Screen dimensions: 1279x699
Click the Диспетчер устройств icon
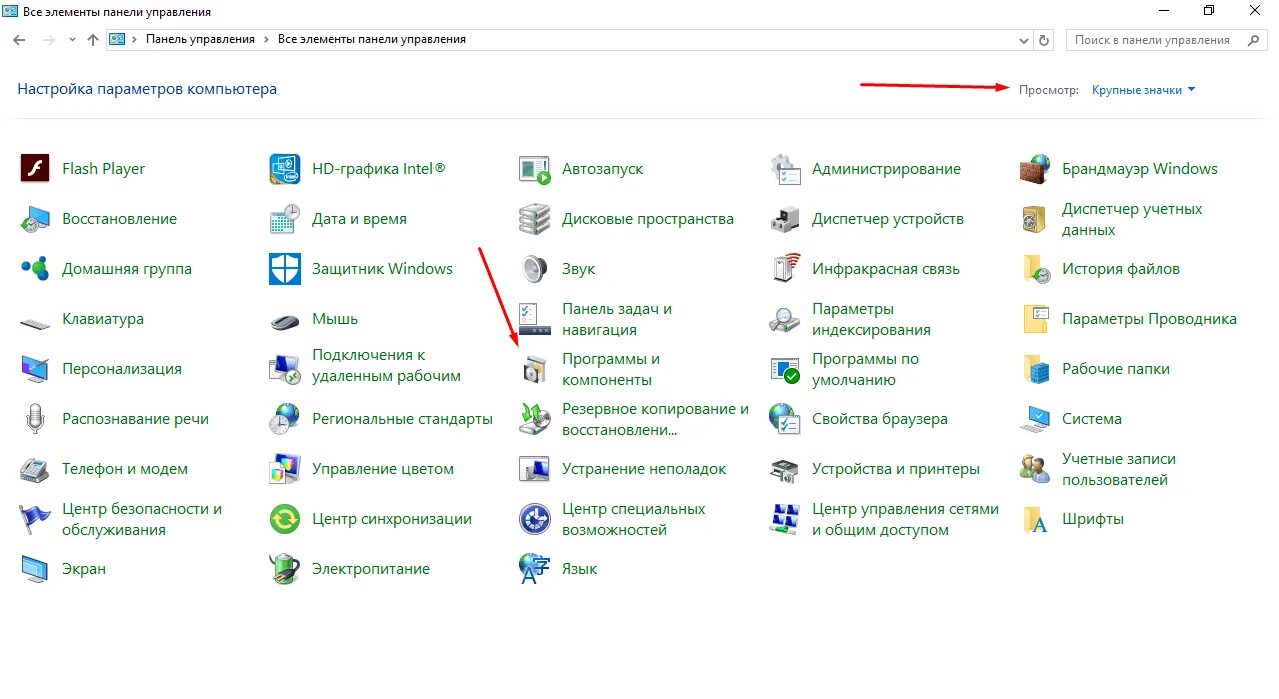click(785, 219)
